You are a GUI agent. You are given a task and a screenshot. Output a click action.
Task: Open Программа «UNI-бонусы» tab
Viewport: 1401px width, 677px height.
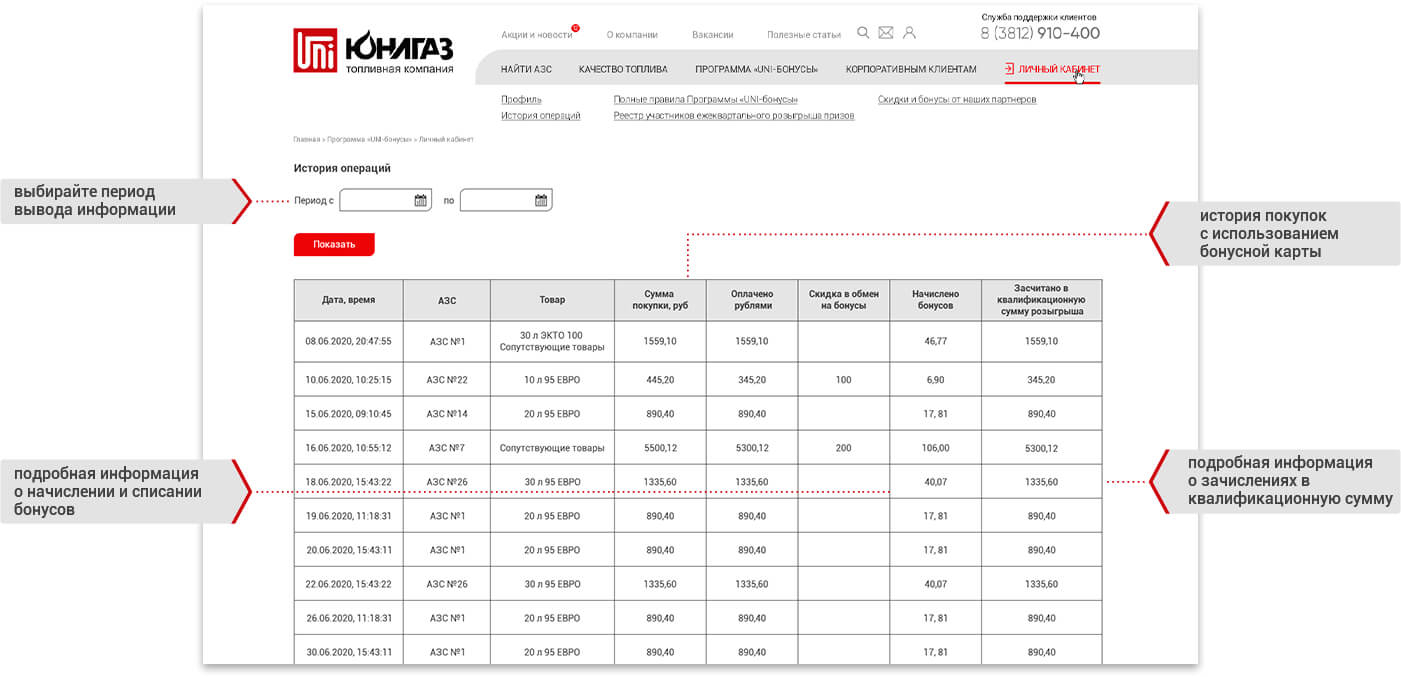tap(756, 69)
